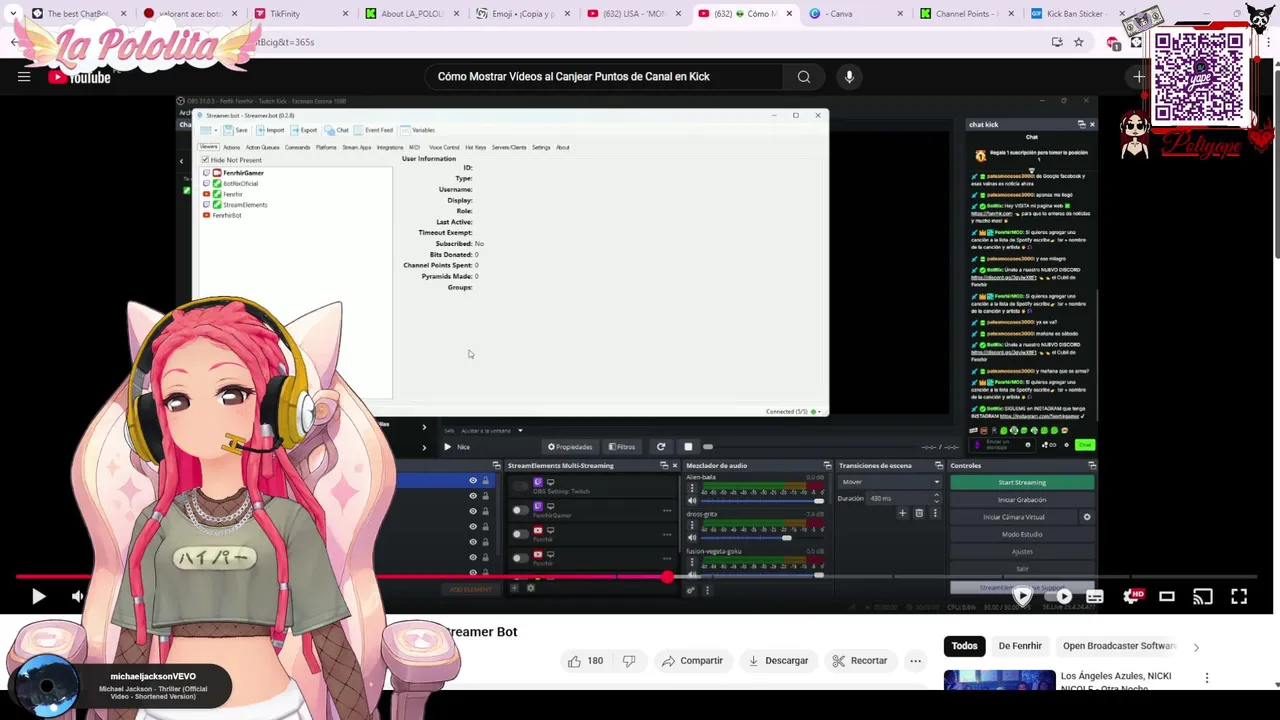Open YouTube player HD settings gear
1280x720 pixels.
[x=1132, y=597]
